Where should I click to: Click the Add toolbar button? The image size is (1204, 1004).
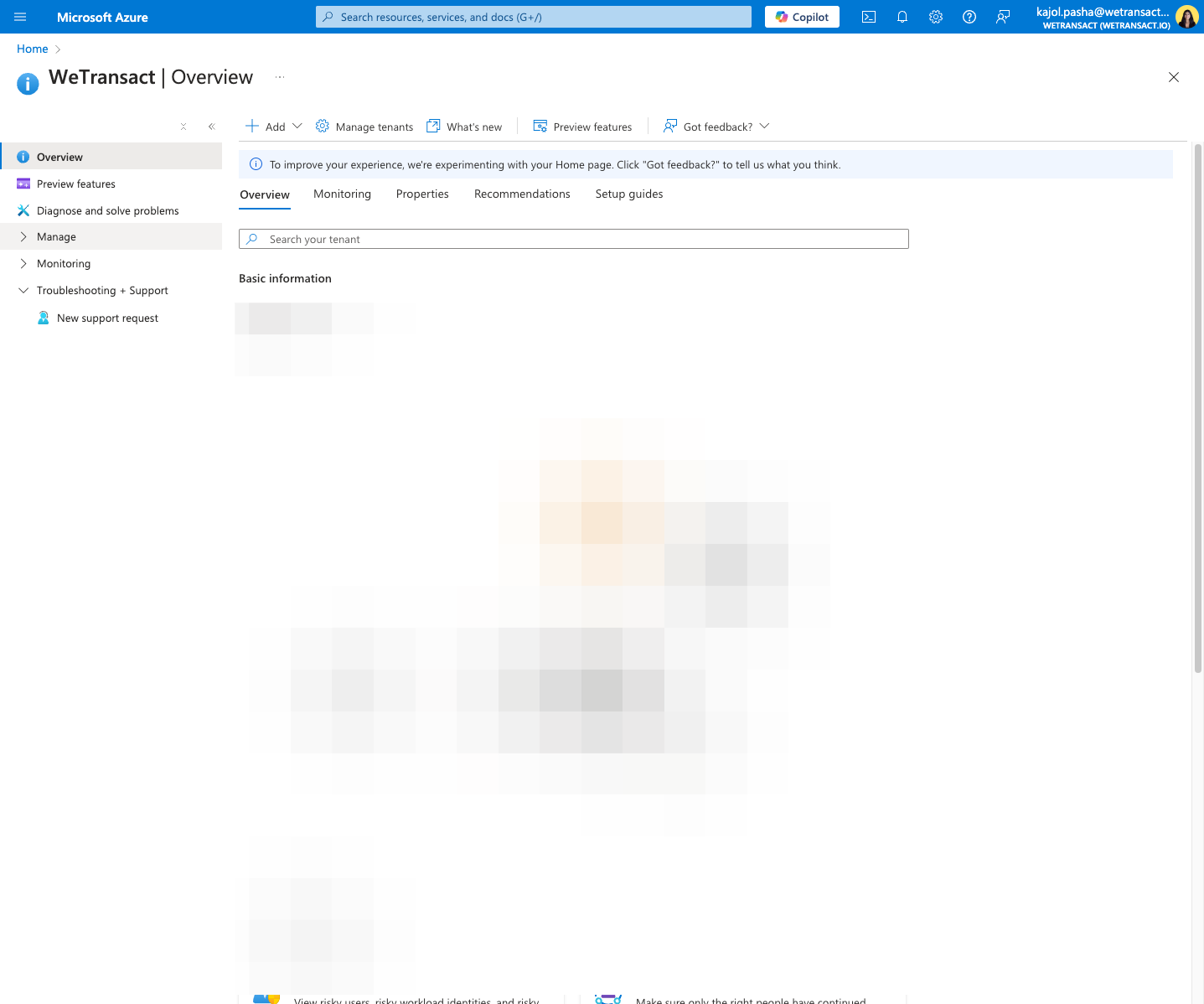coord(266,127)
